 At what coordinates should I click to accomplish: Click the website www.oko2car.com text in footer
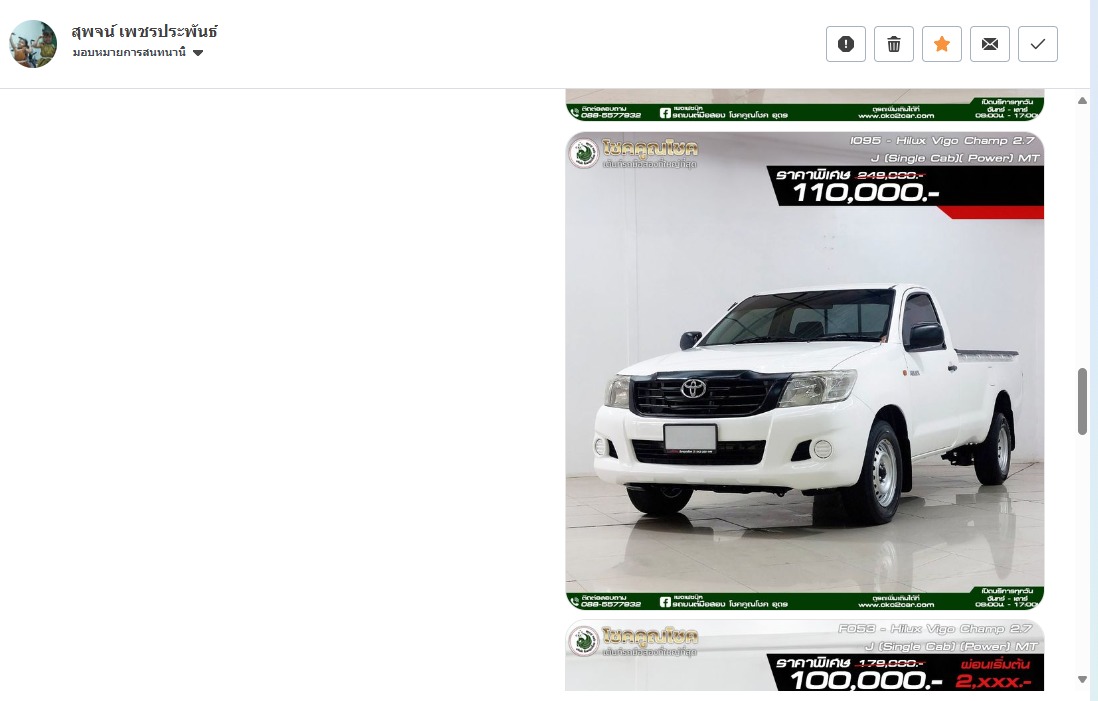tap(896, 605)
